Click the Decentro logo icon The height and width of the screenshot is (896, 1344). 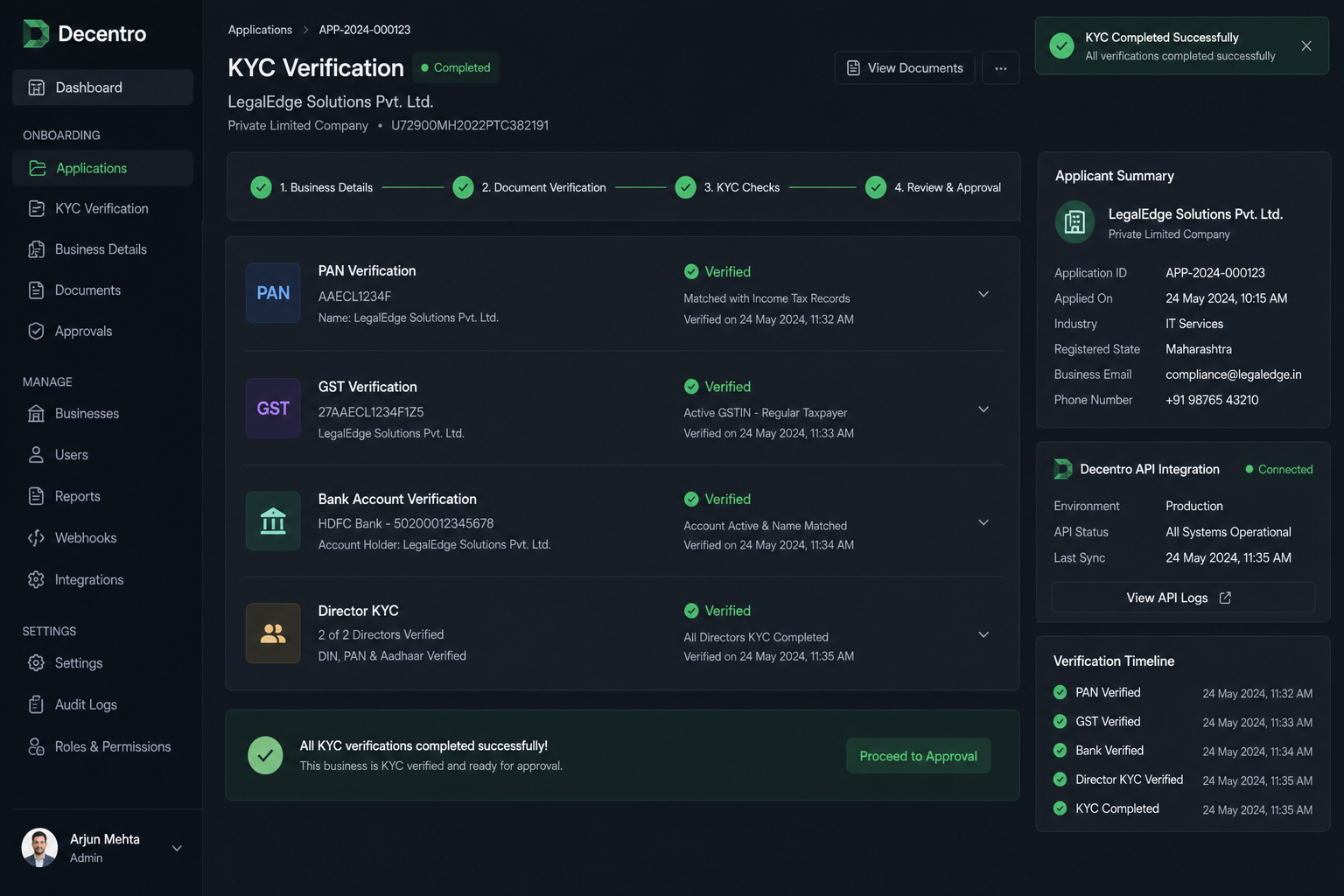coord(36,33)
